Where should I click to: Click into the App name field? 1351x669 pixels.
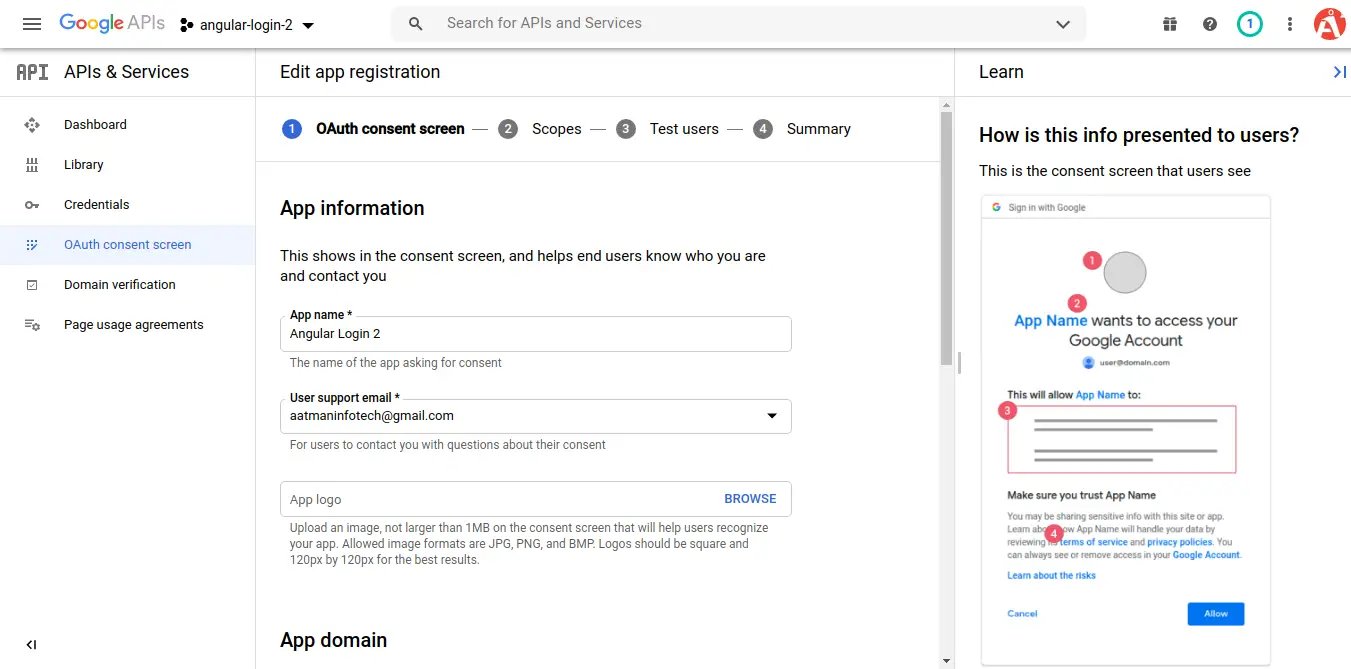(535, 334)
